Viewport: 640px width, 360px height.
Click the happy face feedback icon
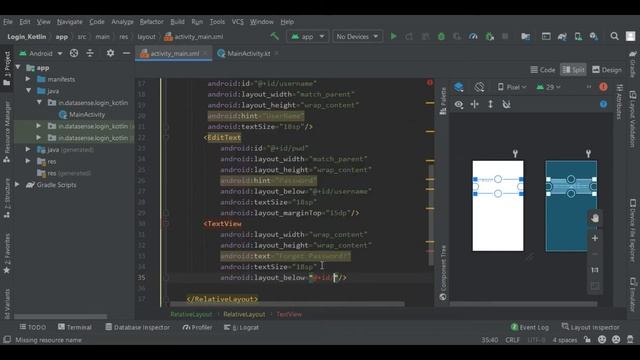coord(602,340)
